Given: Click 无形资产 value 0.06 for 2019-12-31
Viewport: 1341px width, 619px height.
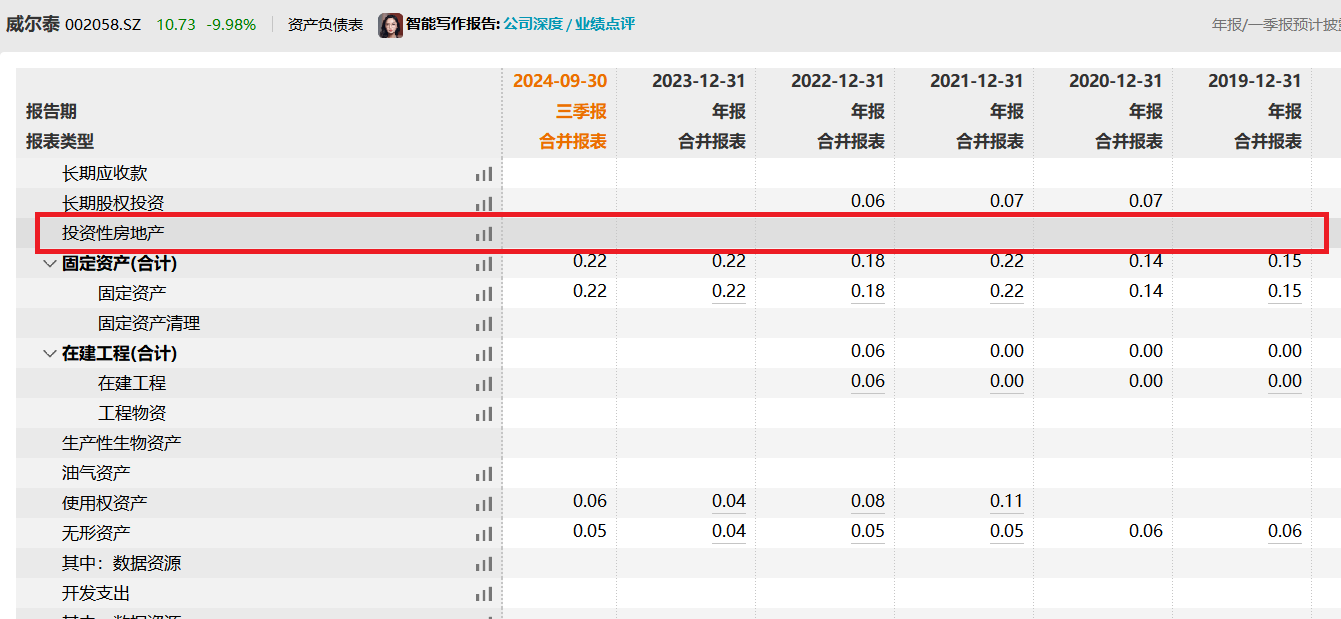Looking at the screenshot, I should pos(1285,531).
